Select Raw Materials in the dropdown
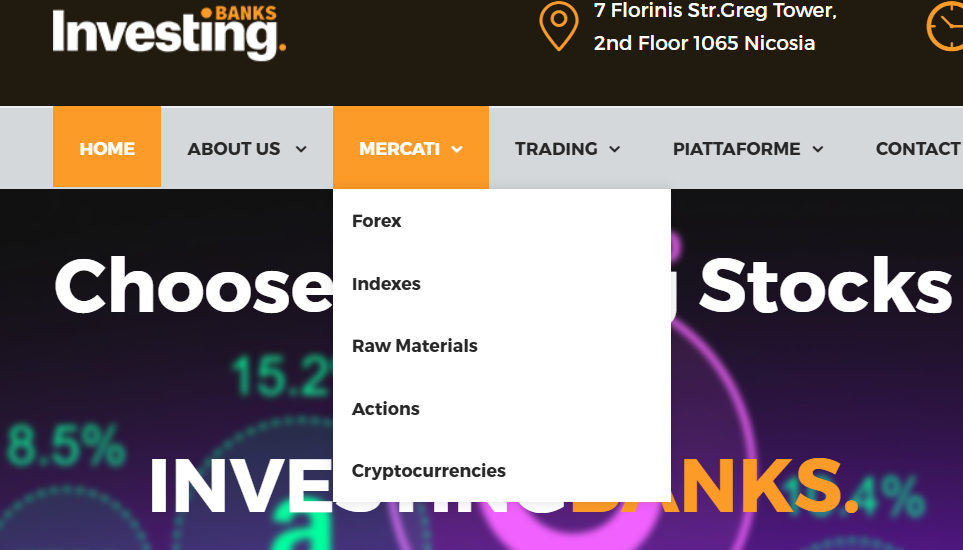 coord(415,346)
